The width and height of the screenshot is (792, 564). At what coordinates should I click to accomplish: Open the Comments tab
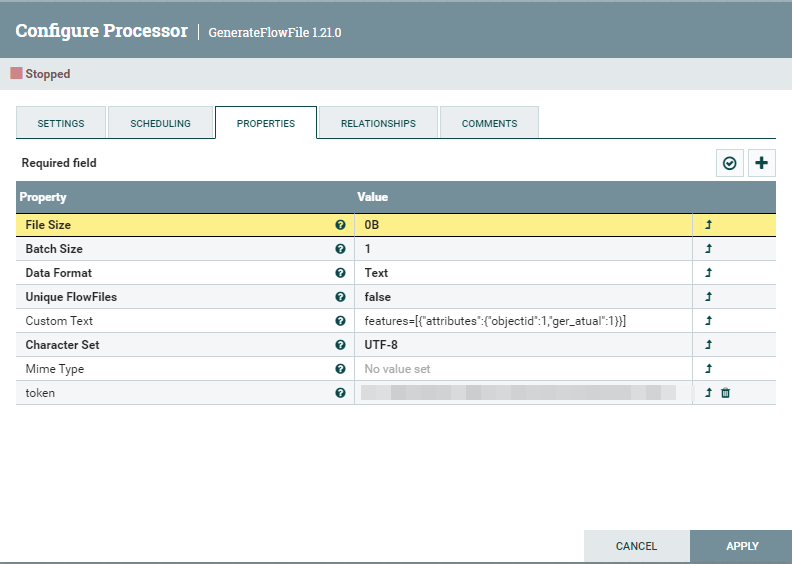click(x=489, y=123)
